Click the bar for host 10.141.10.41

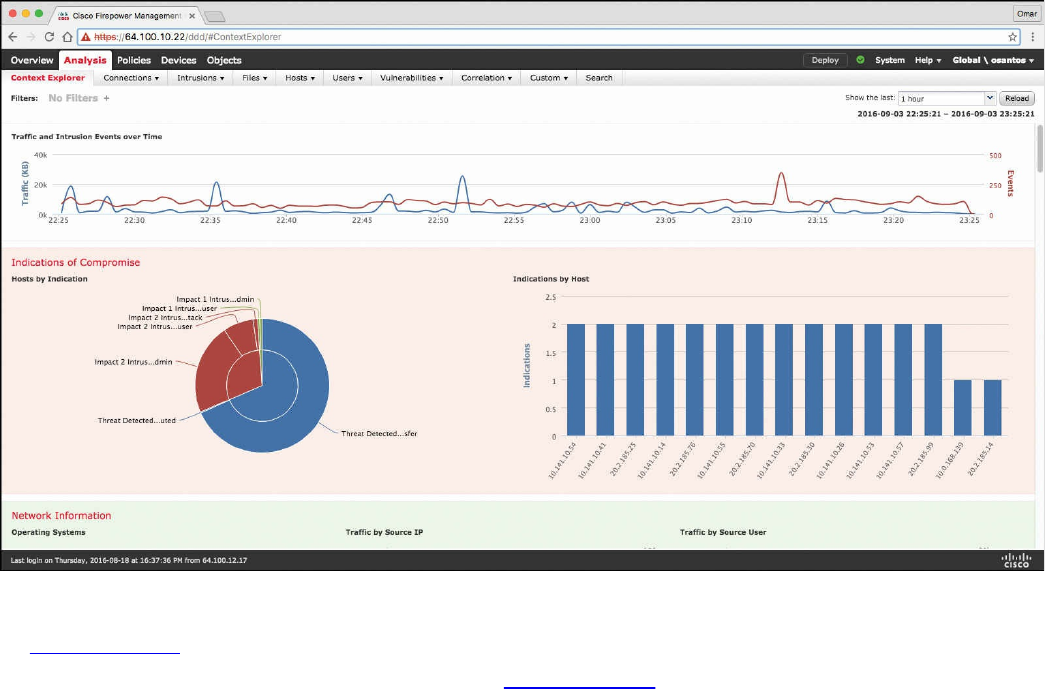(x=605, y=380)
